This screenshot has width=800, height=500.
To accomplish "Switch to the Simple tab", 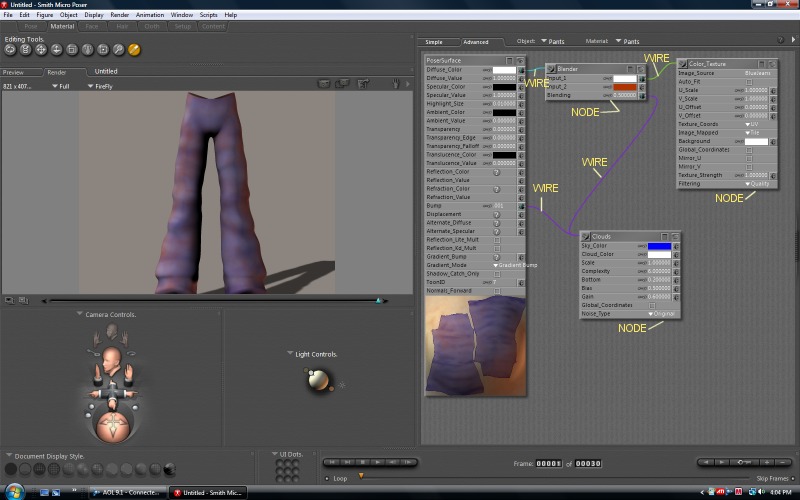I will click(434, 42).
